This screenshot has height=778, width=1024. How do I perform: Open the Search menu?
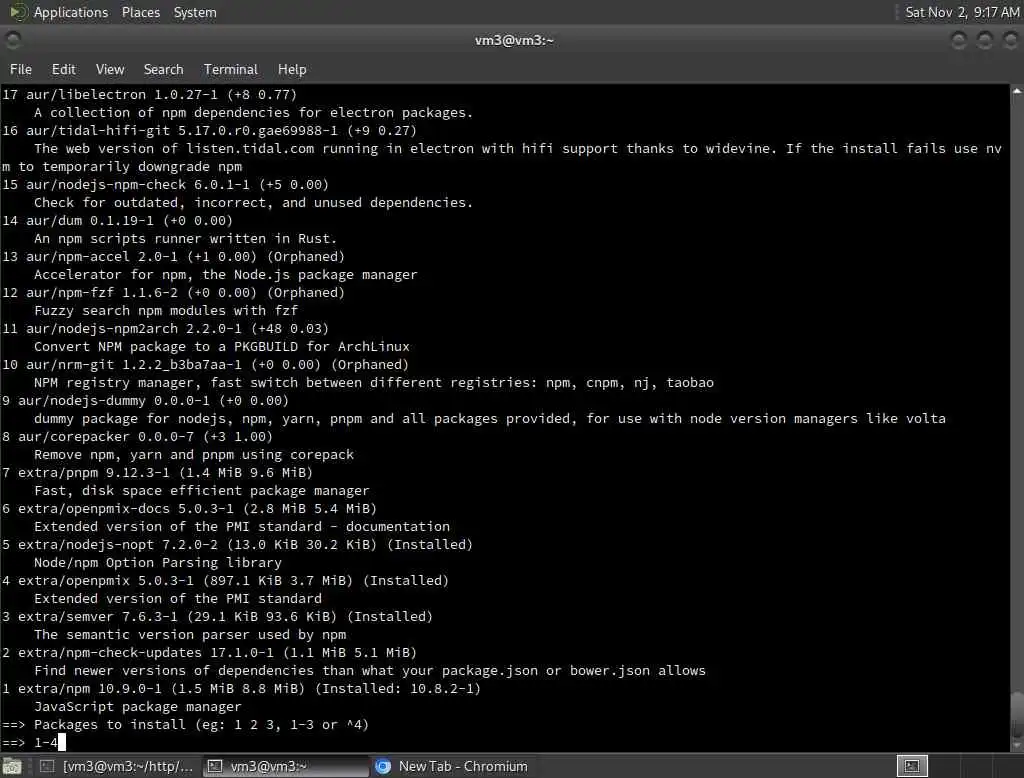[163, 69]
